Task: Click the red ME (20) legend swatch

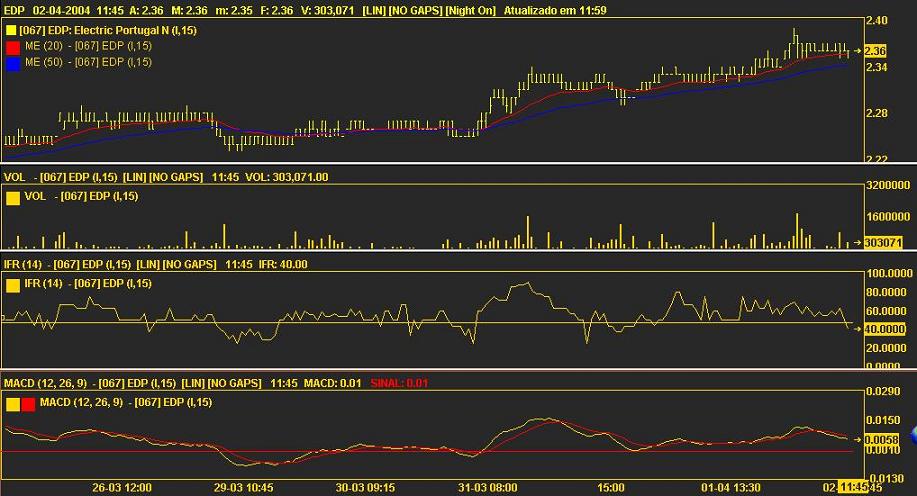Action: click(x=13, y=47)
